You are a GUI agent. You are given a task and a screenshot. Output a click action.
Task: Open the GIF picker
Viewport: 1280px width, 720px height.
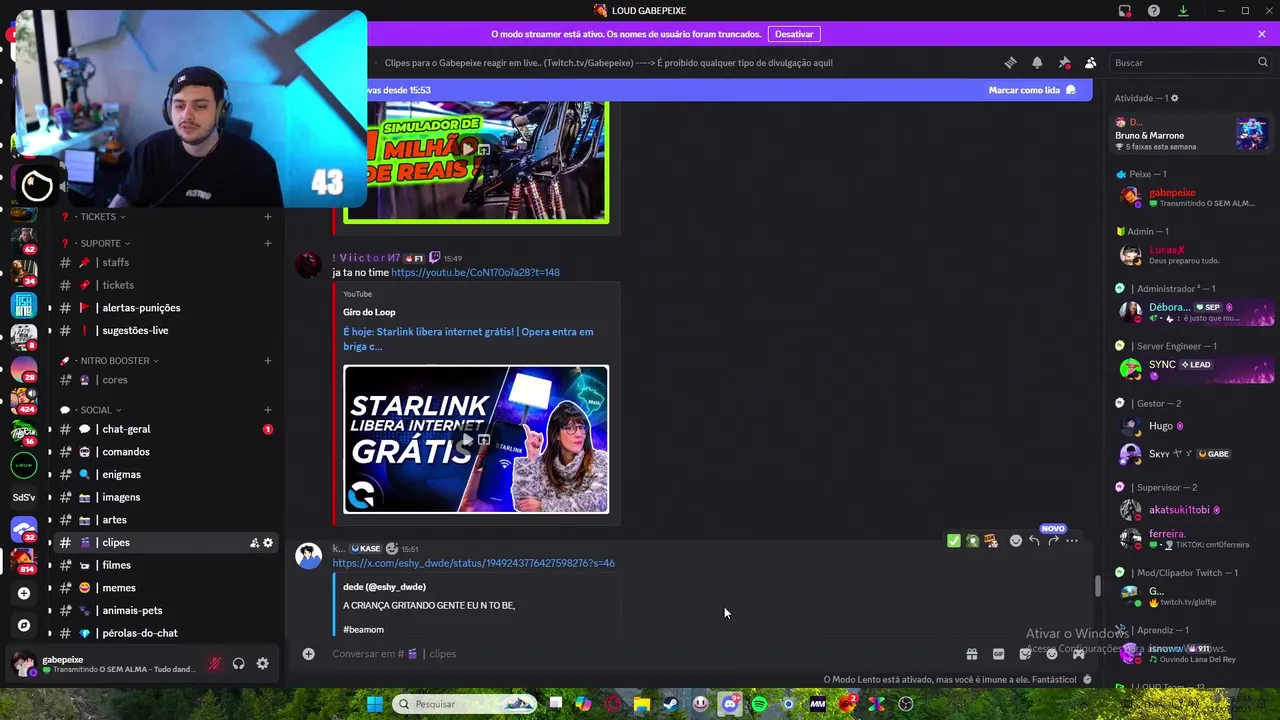pos(998,654)
